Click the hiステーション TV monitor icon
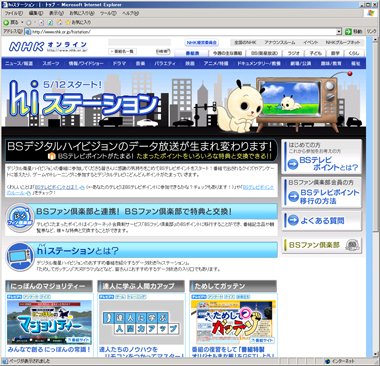 tap(20, 257)
